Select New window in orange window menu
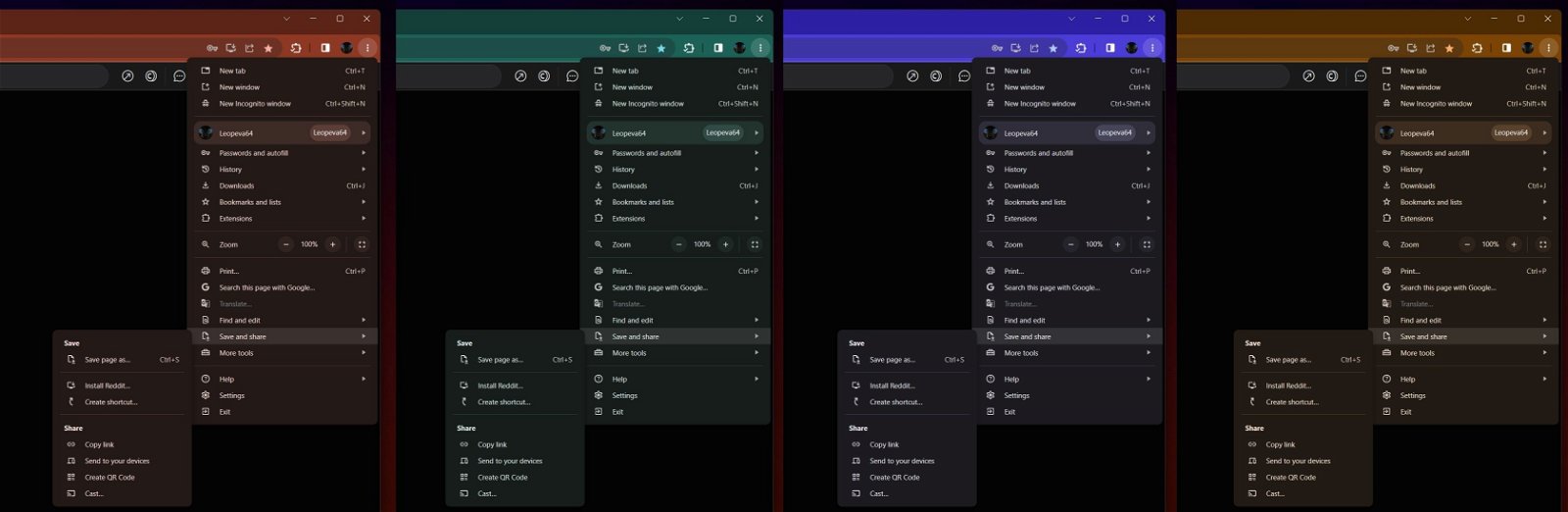This screenshot has width=1568, height=512. (1464, 87)
